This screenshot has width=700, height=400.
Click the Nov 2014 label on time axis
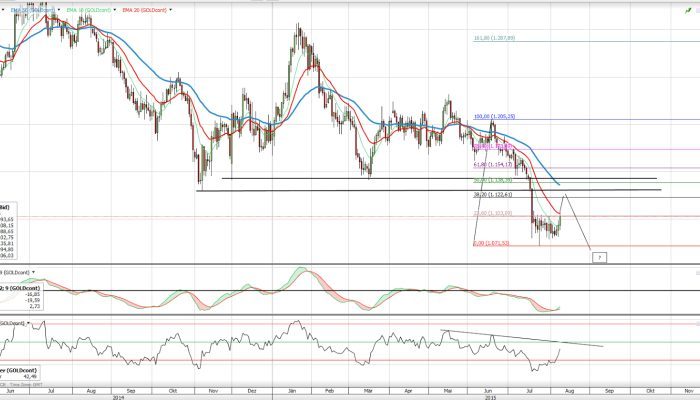point(212,391)
